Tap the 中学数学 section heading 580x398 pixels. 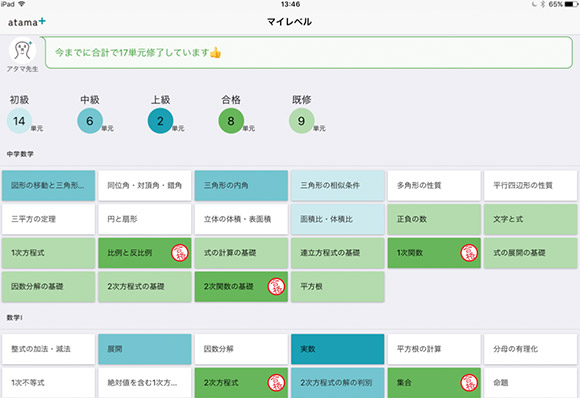point(20,154)
